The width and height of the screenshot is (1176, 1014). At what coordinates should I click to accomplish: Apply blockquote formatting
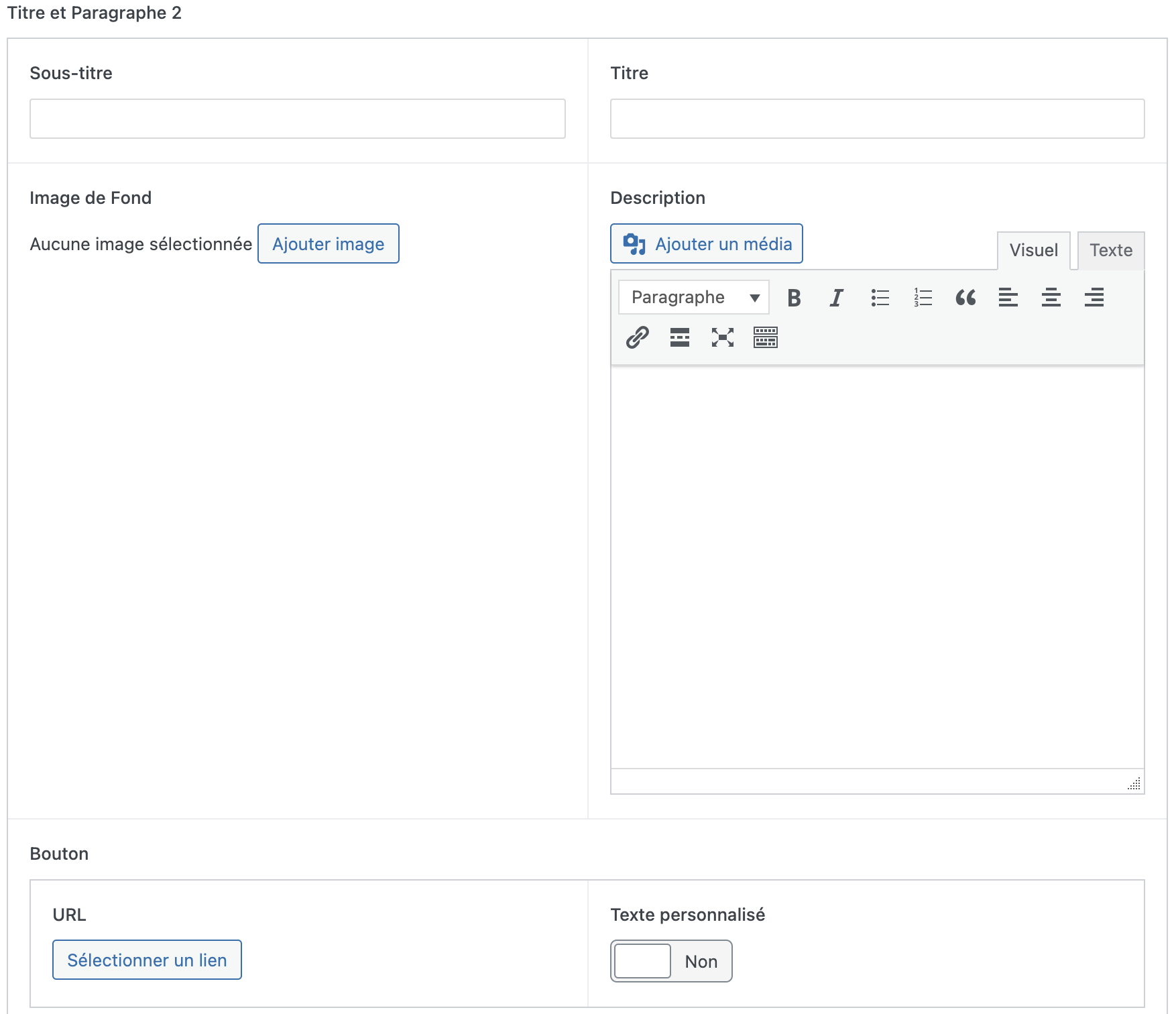[x=965, y=298]
